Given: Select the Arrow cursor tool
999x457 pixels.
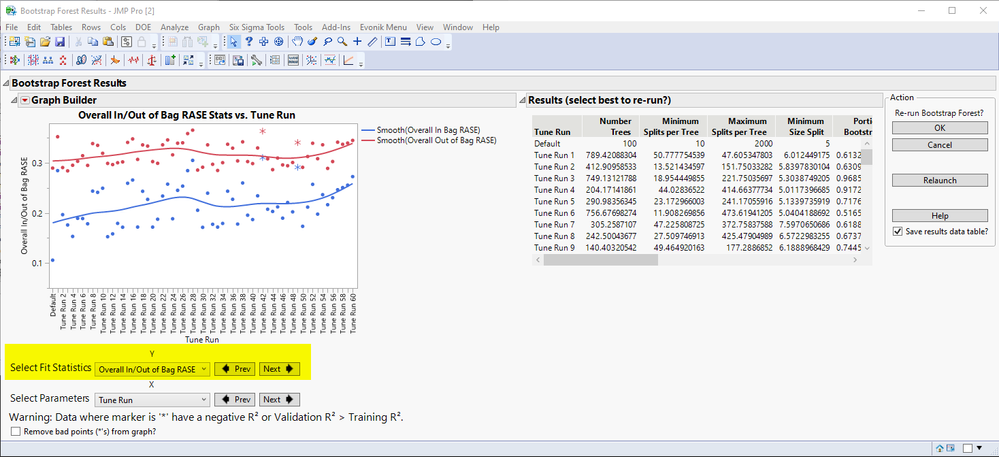Looking at the screenshot, I should [x=234, y=42].
